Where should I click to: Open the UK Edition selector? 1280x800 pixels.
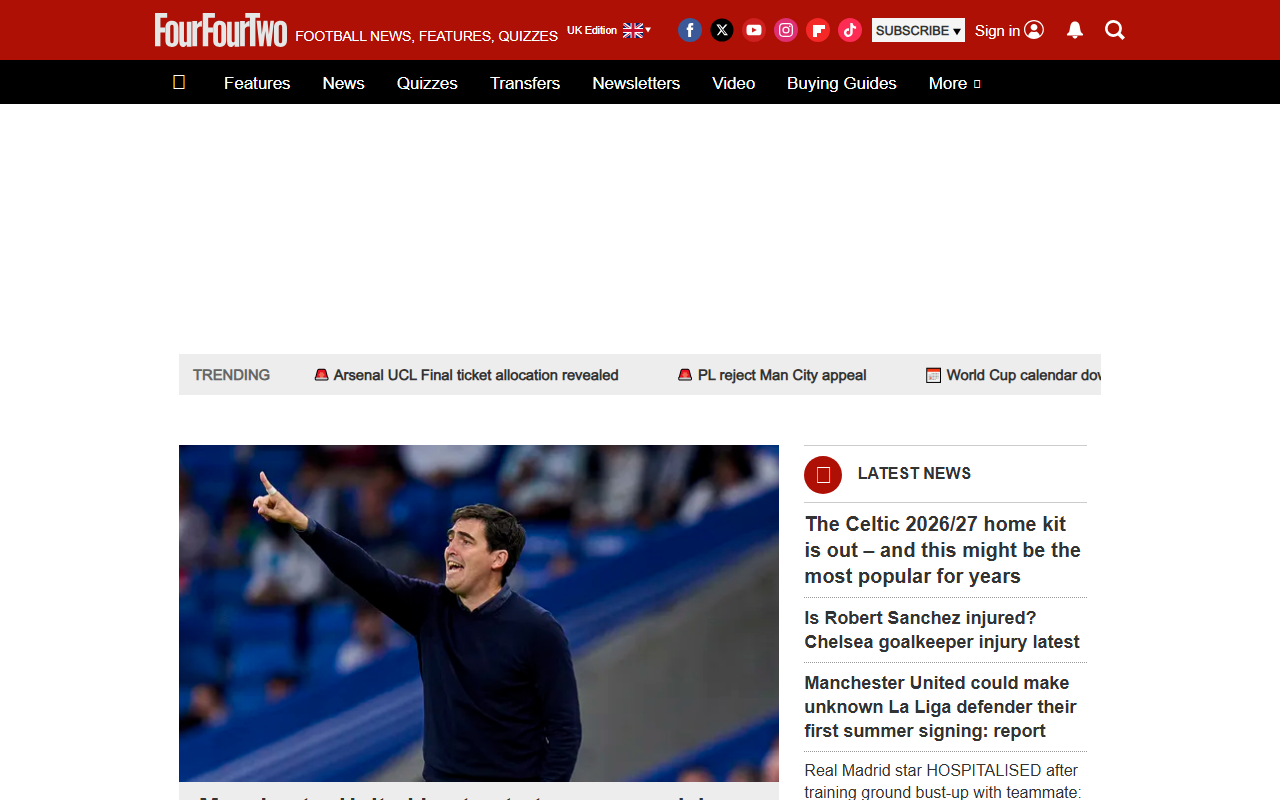click(609, 30)
